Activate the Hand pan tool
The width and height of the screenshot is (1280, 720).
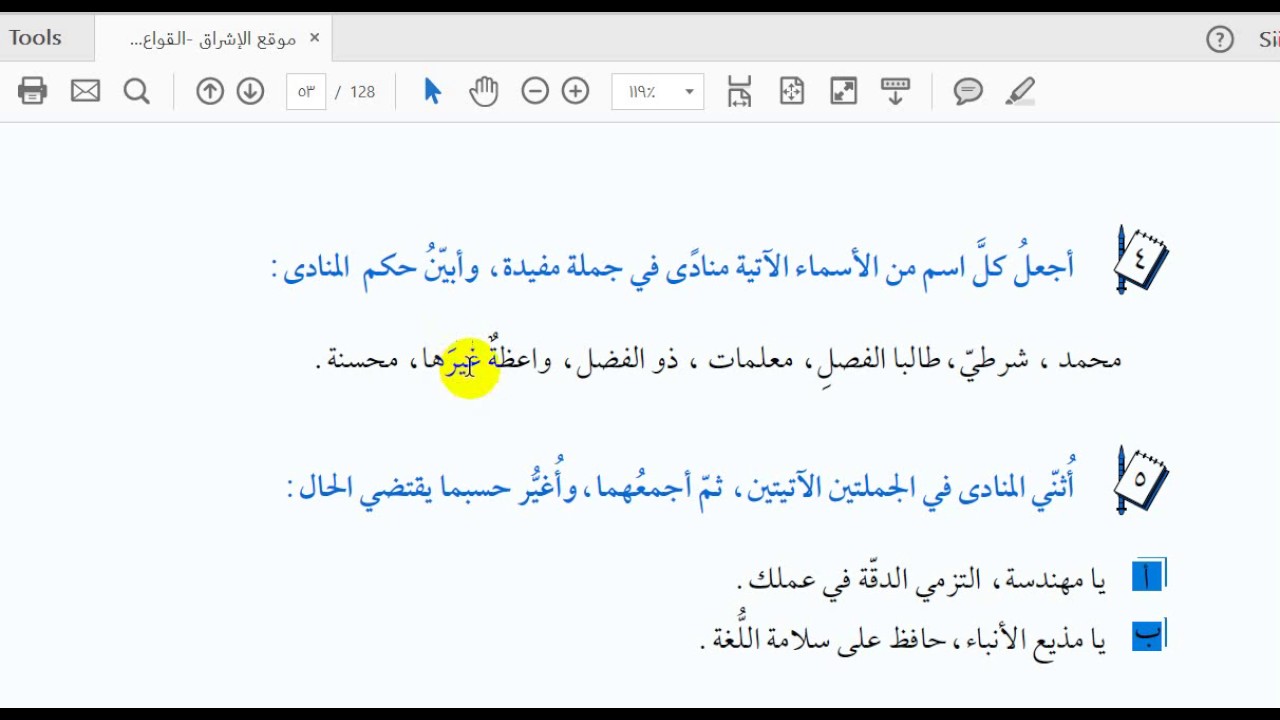pyautogui.click(x=484, y=91)
